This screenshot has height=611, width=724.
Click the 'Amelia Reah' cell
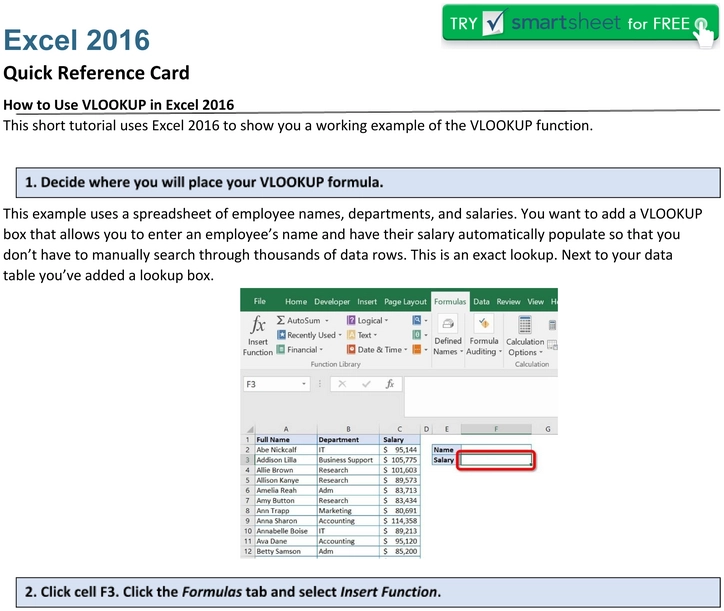click(286, 490)
